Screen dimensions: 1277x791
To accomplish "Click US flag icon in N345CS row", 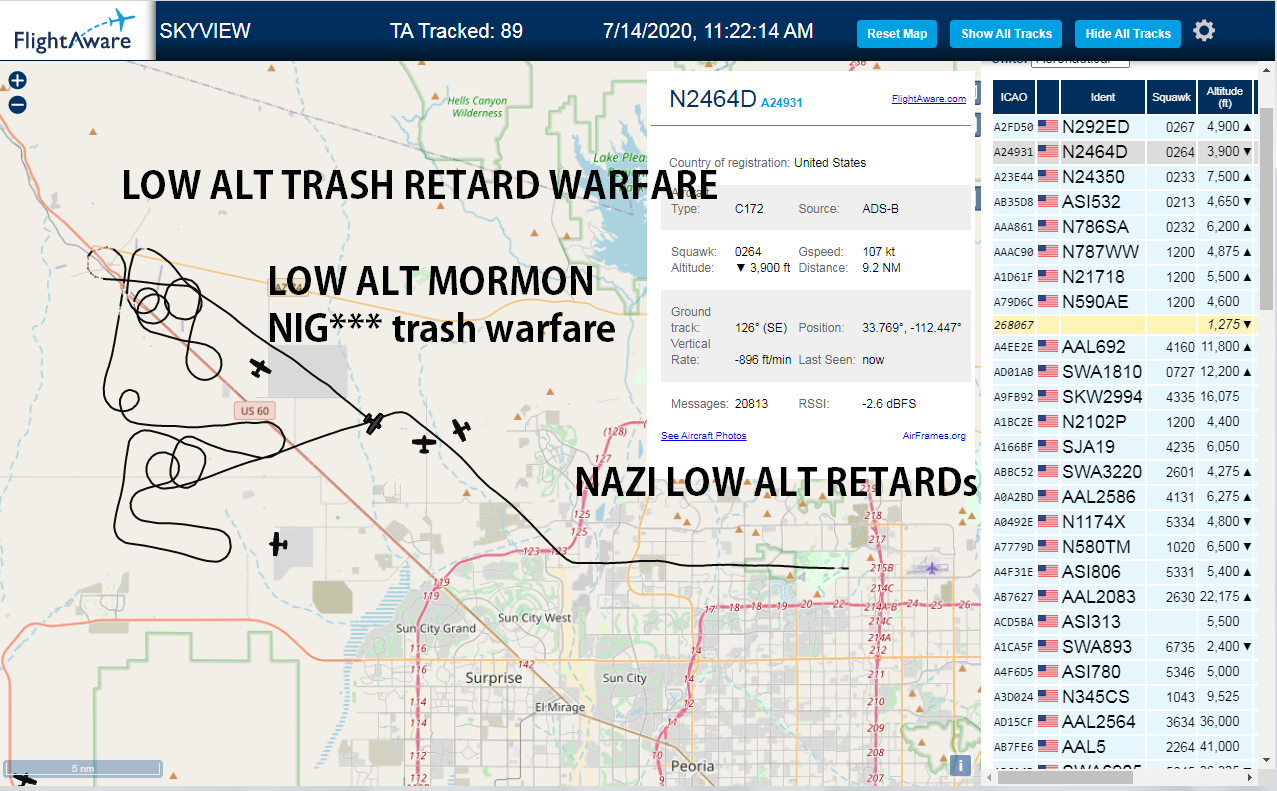I will [x=1048, y=697].
